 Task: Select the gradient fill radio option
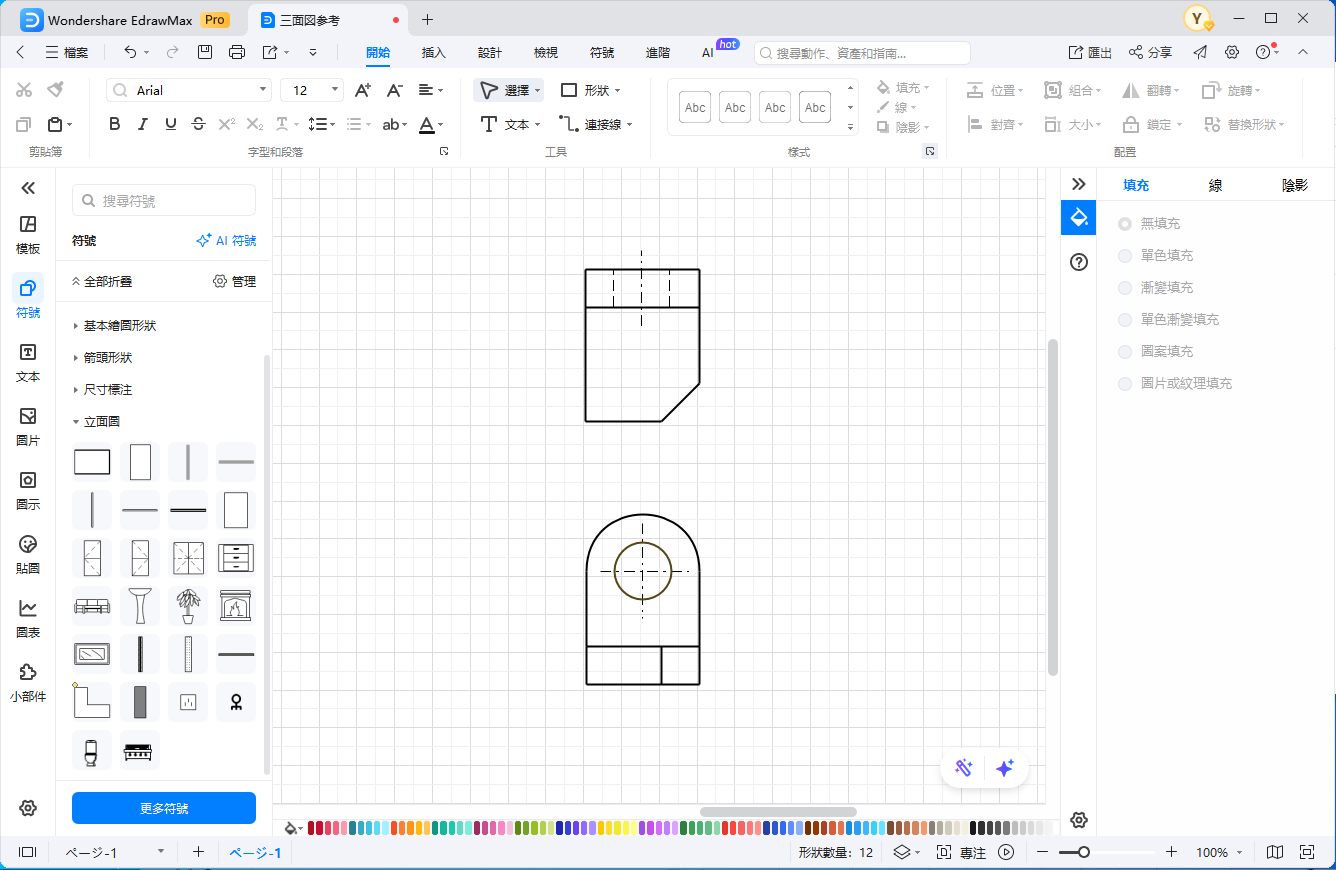(1125, 288)
